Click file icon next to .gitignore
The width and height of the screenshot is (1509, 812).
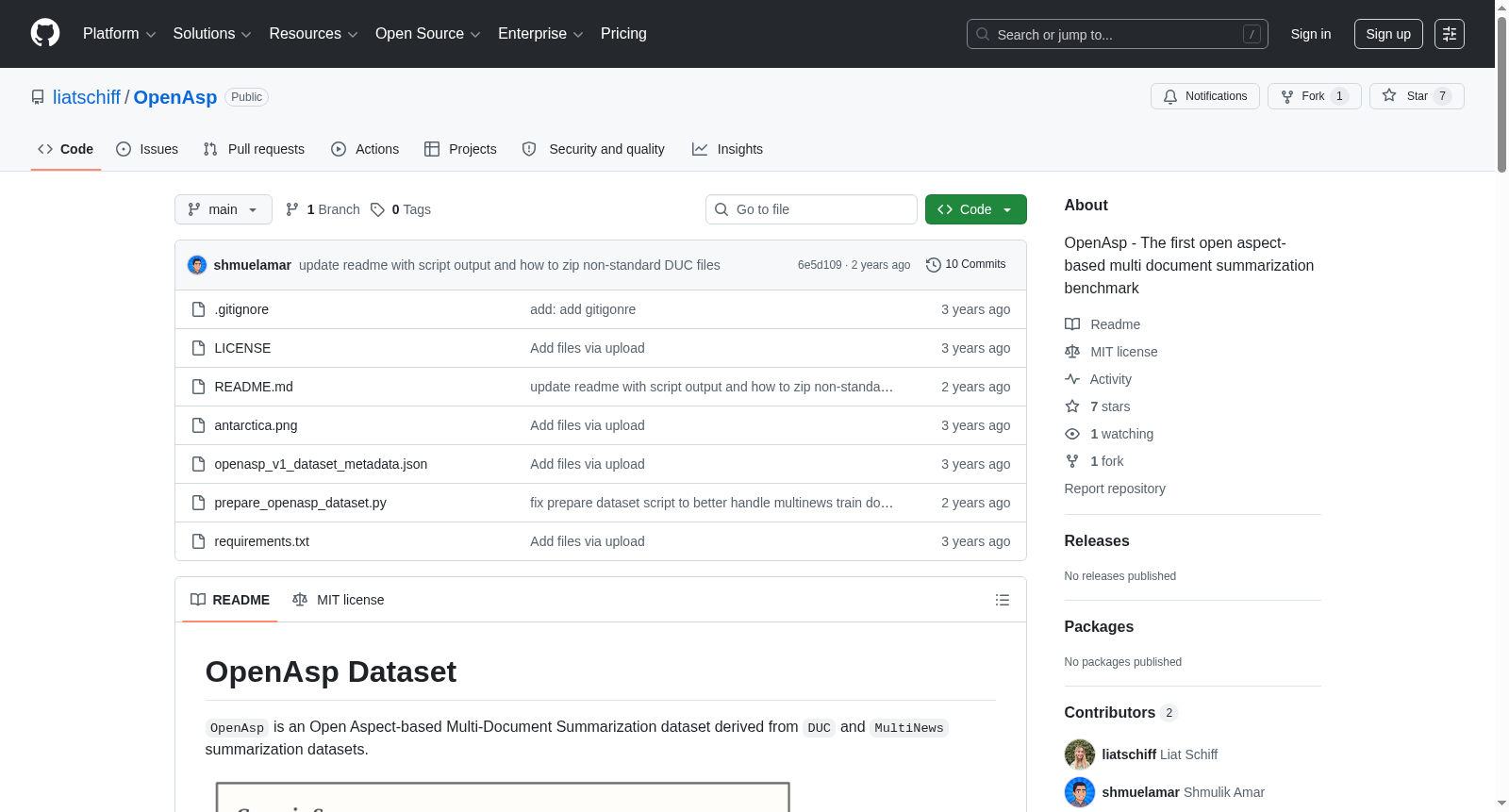click(198, 309)
